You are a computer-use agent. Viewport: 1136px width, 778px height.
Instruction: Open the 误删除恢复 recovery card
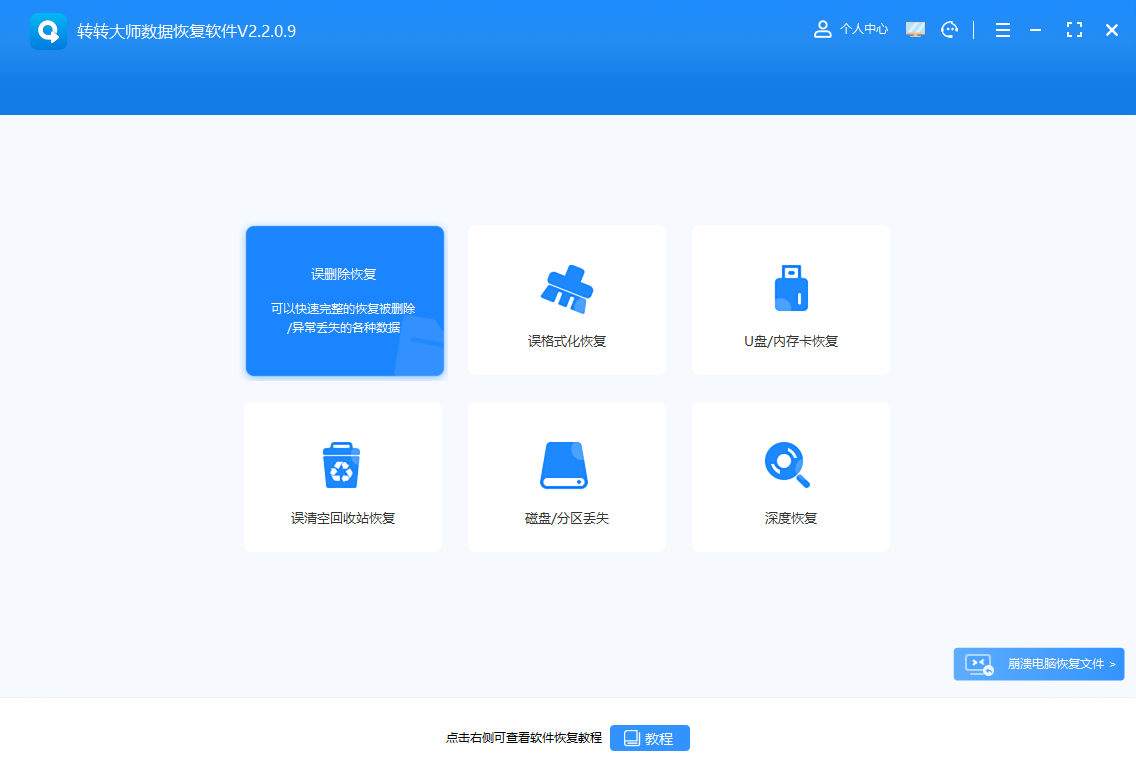click(345, 301)
